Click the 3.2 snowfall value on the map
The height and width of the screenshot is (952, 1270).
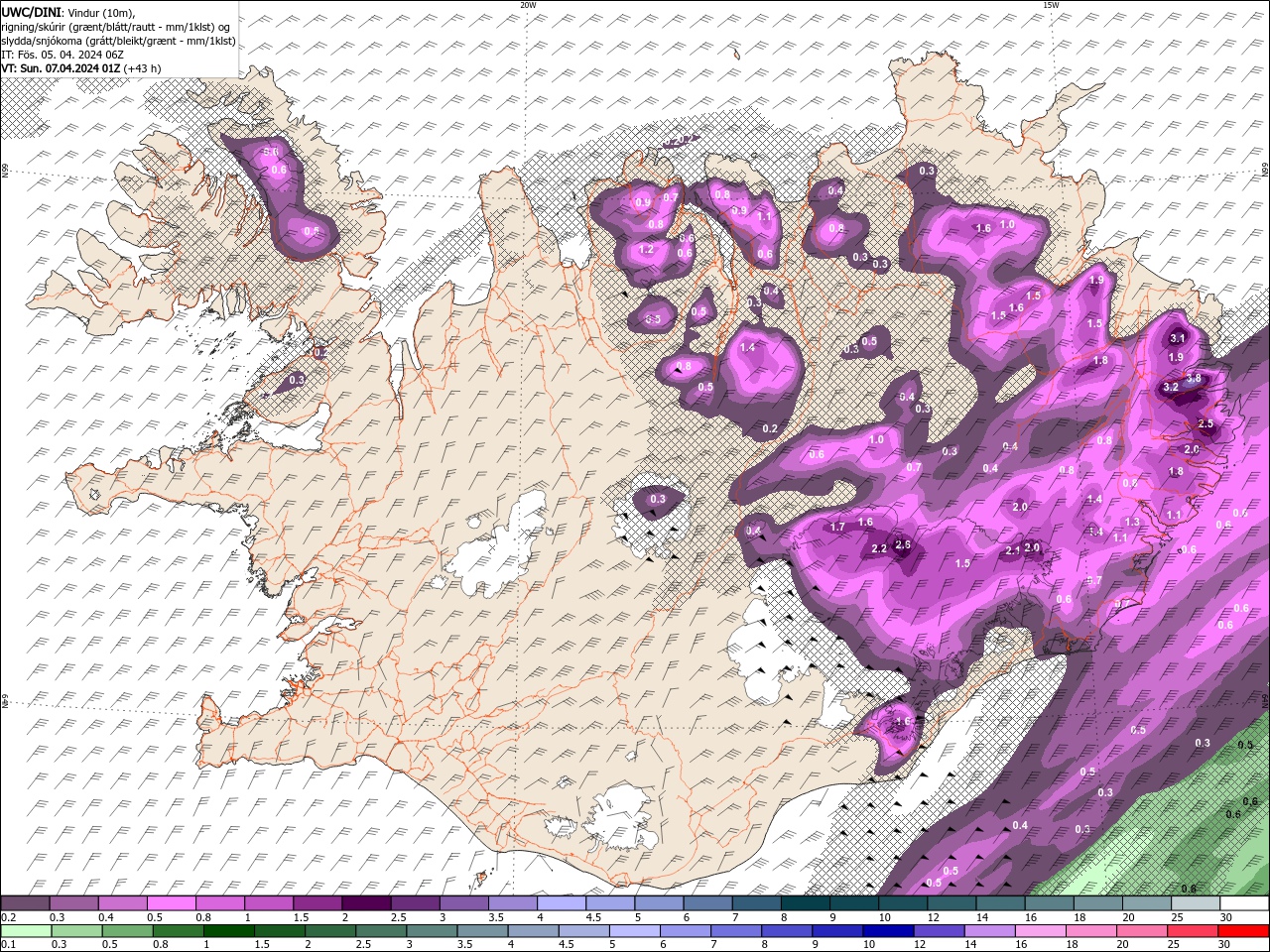[x=1170, y=388]
